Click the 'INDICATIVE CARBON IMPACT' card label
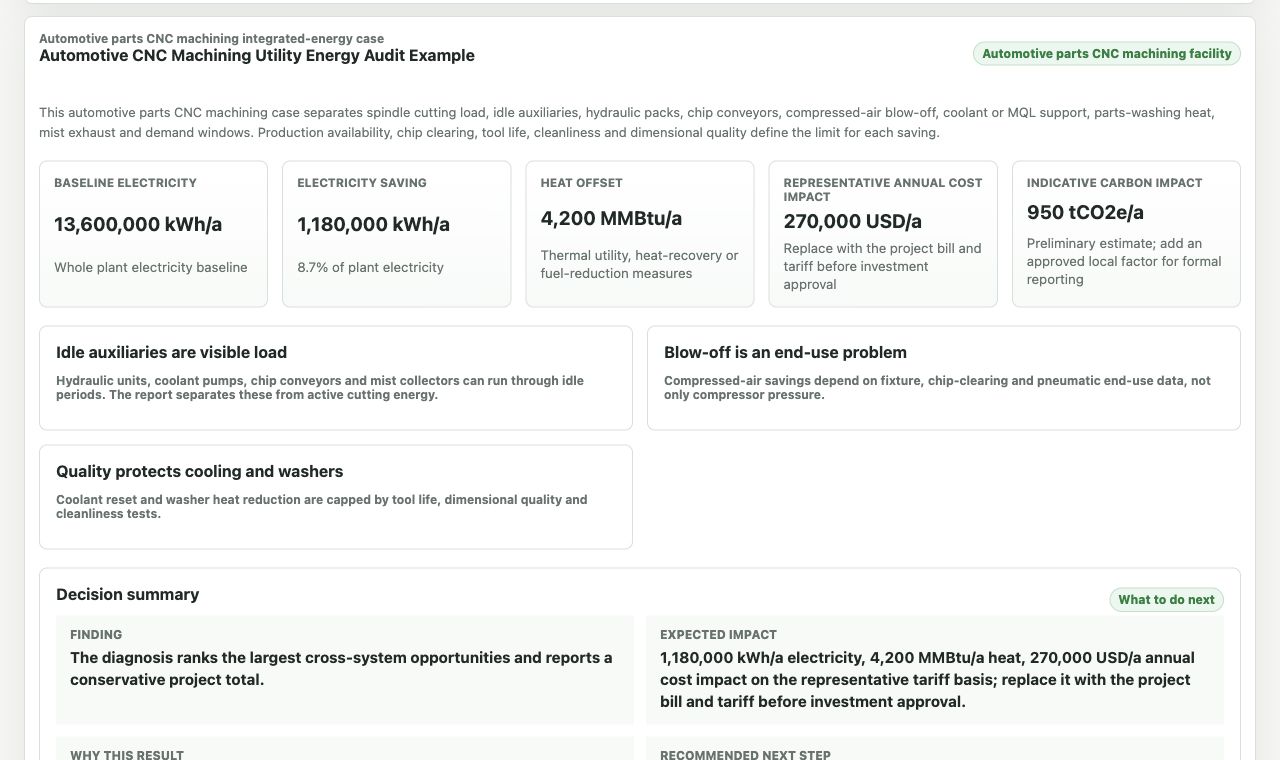This screenshot has height=760, width=1280. tap(1114, 183)
